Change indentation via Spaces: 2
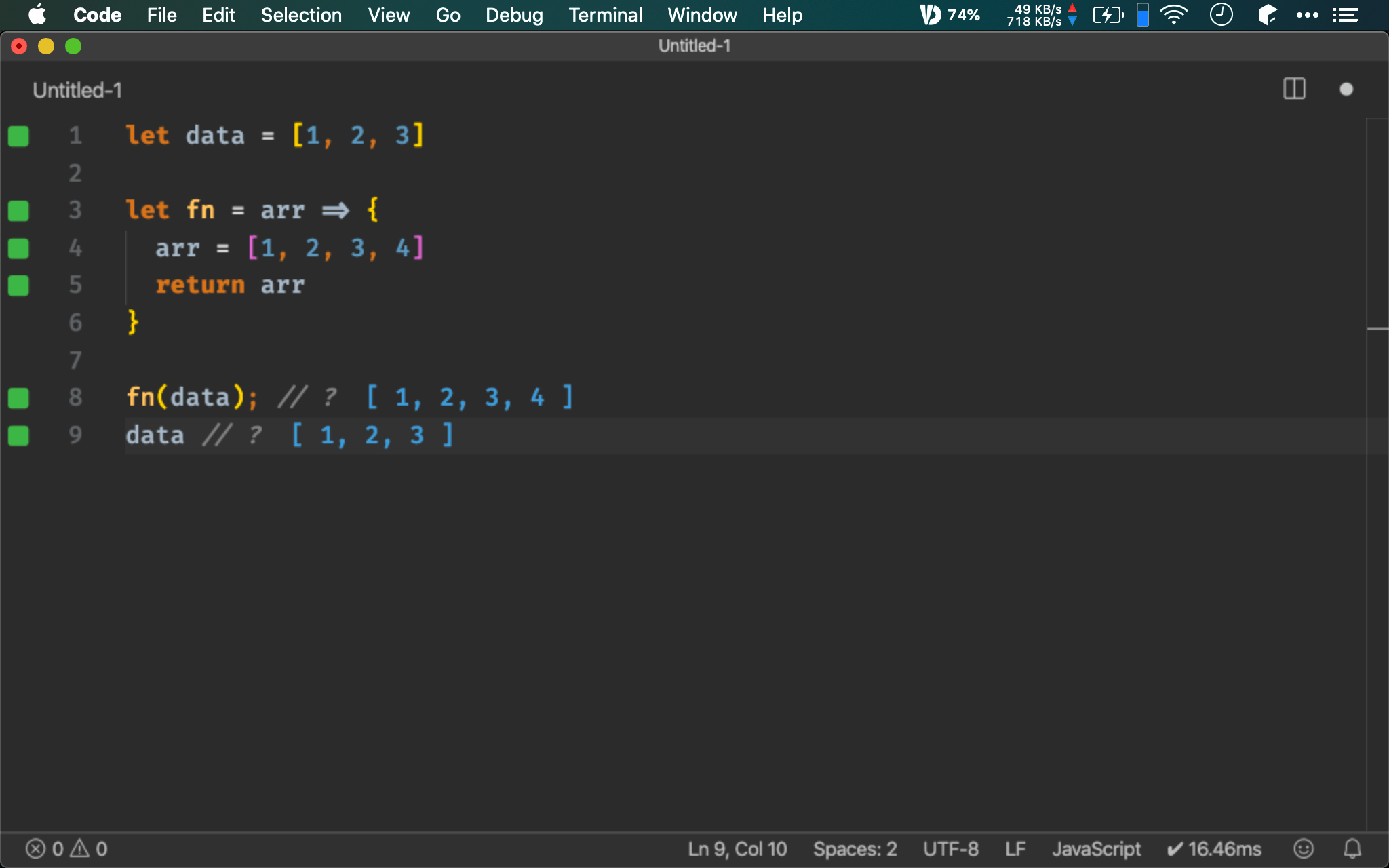 855,848
